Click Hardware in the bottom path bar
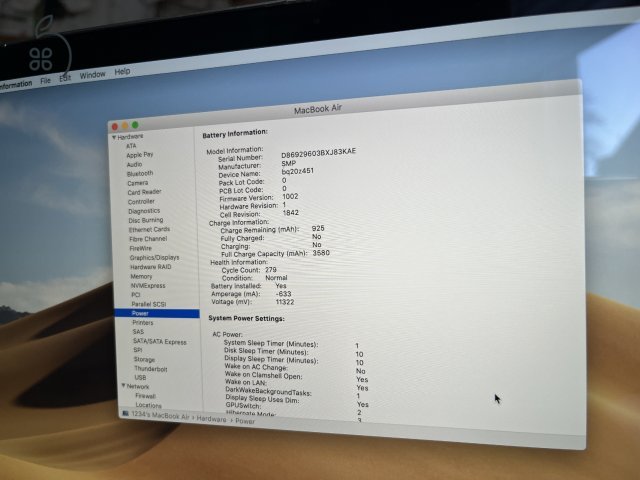 click(x=211, y=419)
